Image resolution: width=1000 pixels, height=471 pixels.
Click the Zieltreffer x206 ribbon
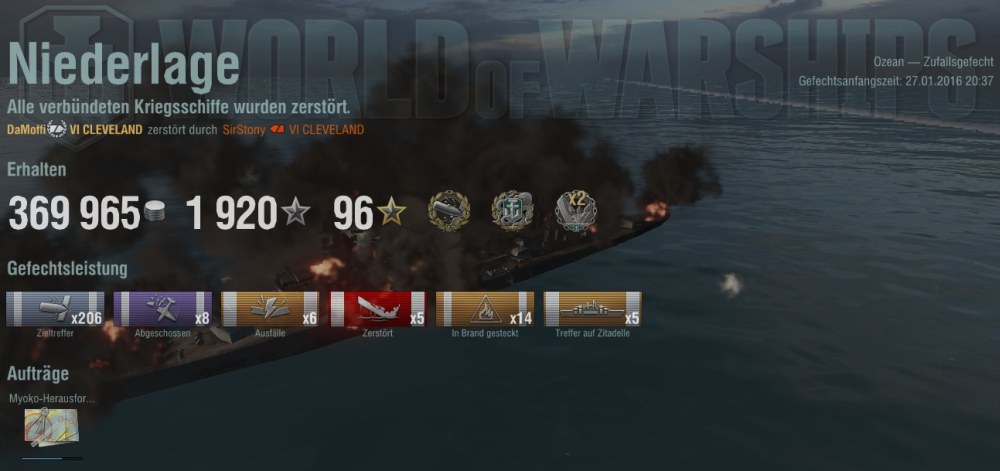55,309
